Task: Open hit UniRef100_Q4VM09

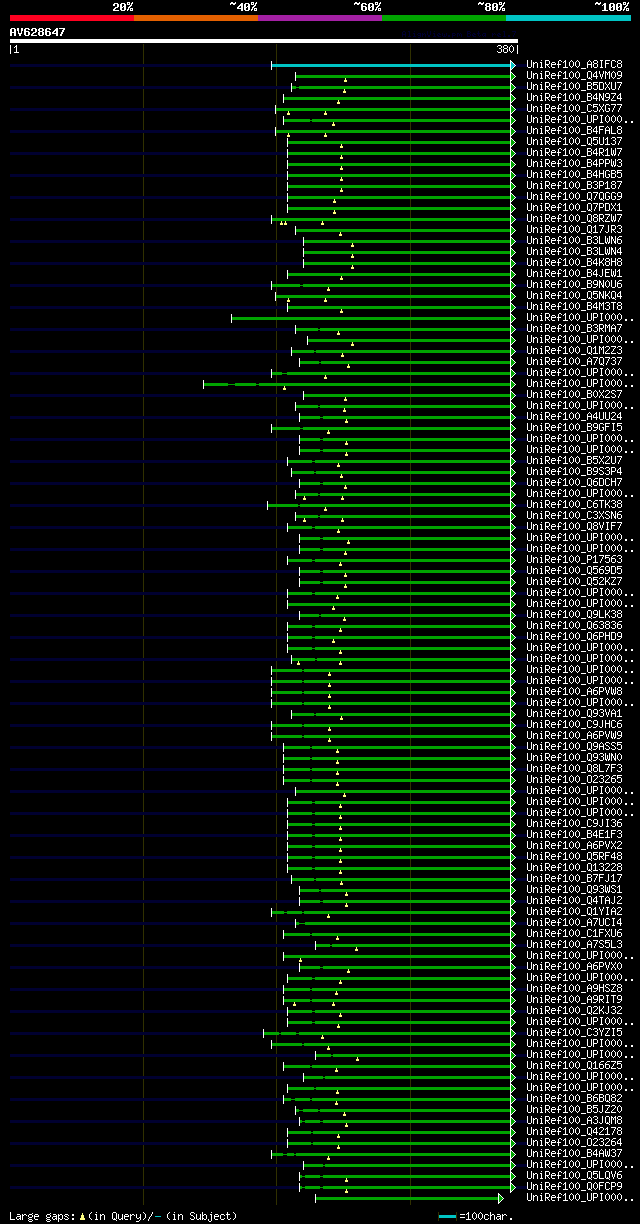Action: (574, 76)
